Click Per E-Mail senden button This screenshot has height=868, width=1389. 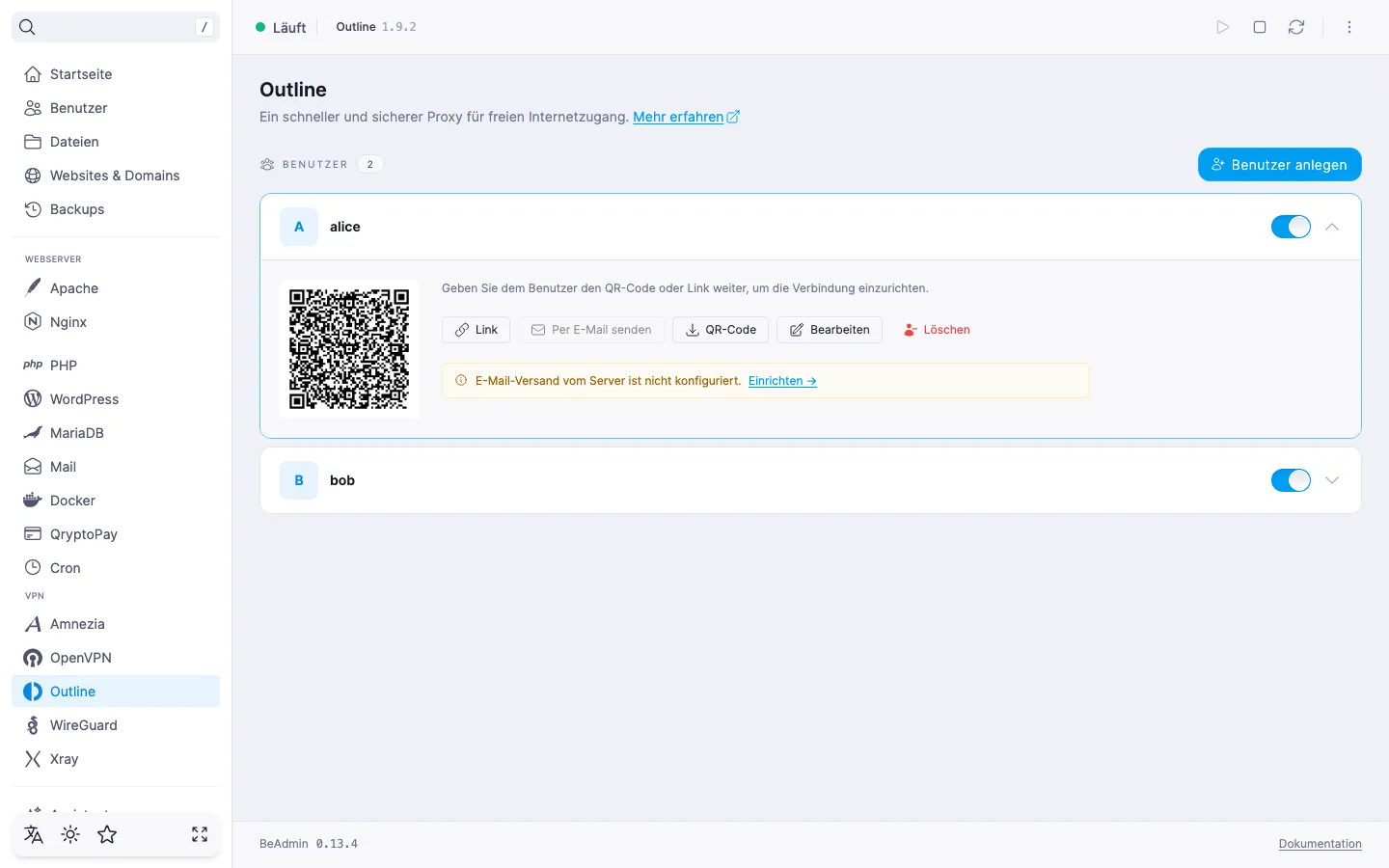(591, 330)
